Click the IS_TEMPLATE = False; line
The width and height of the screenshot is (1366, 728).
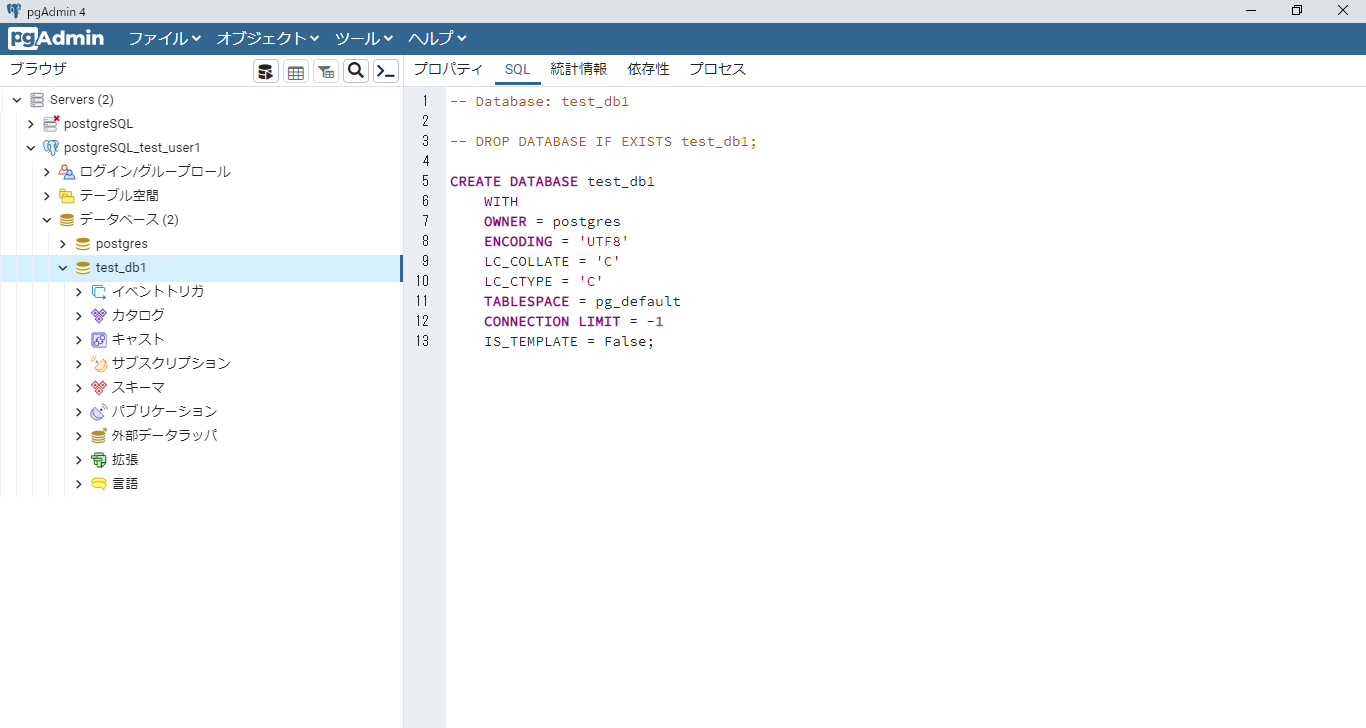pos(569,341)
